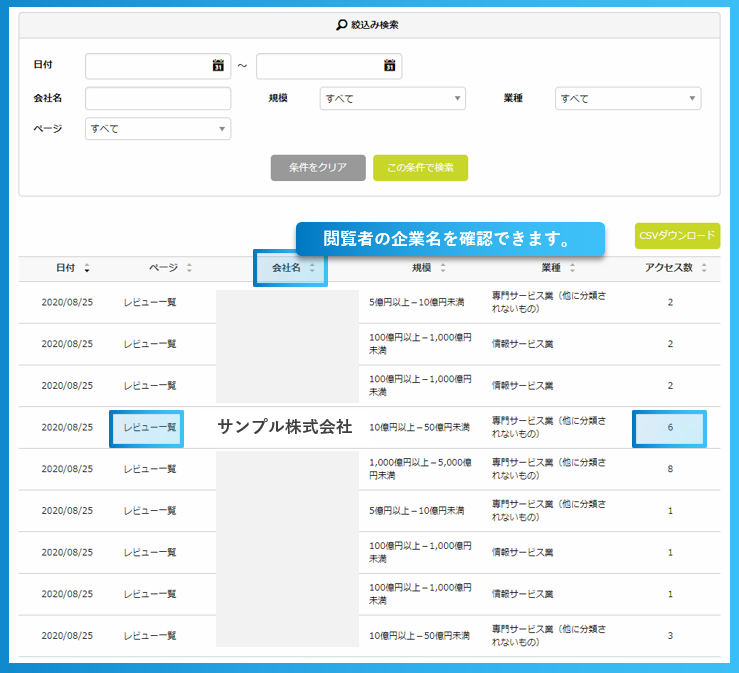Open the ページ filter dropdown
The width and height of the screenshot is (739, 673).
tap(157, 129)
